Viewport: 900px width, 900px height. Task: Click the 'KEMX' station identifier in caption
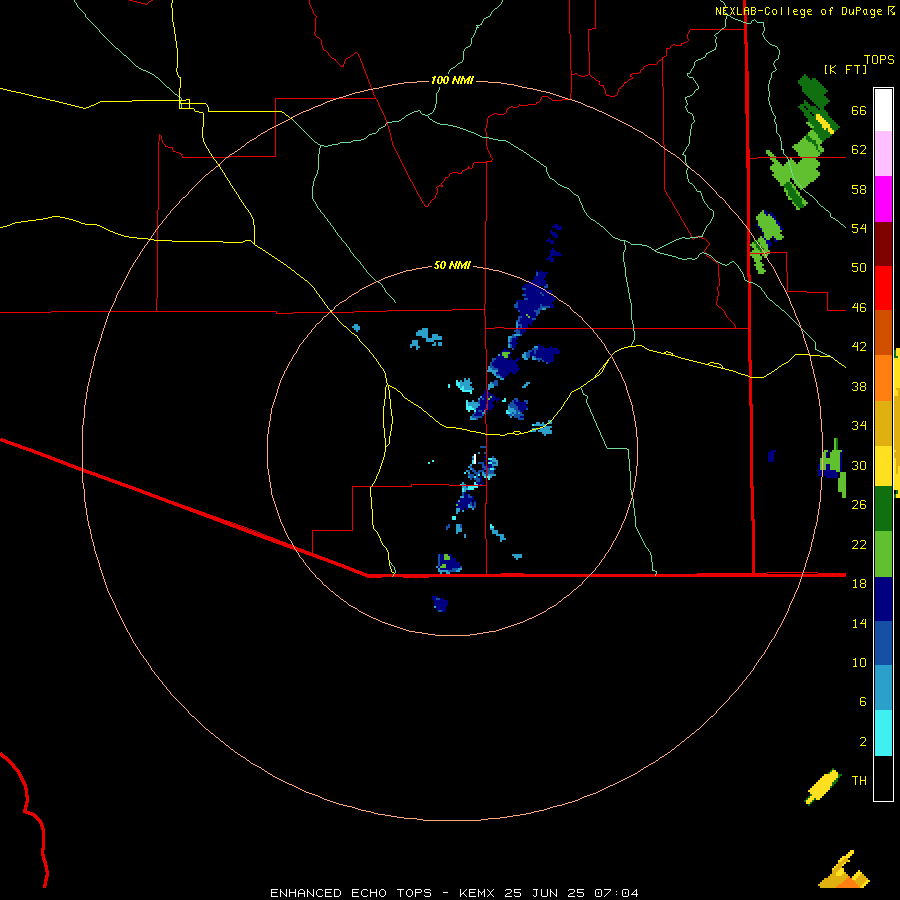click(x=476, y=893)
